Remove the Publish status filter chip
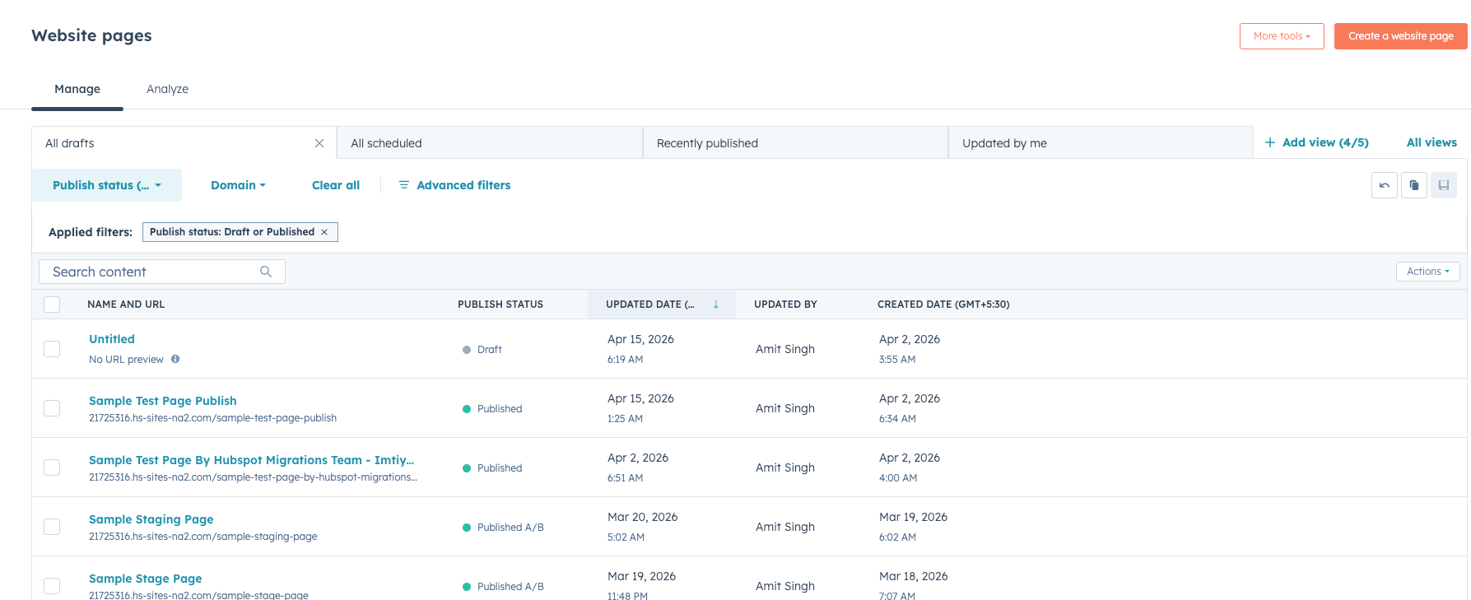The image size is (1471, 600). pyautogui.click(x=324, y=232)
